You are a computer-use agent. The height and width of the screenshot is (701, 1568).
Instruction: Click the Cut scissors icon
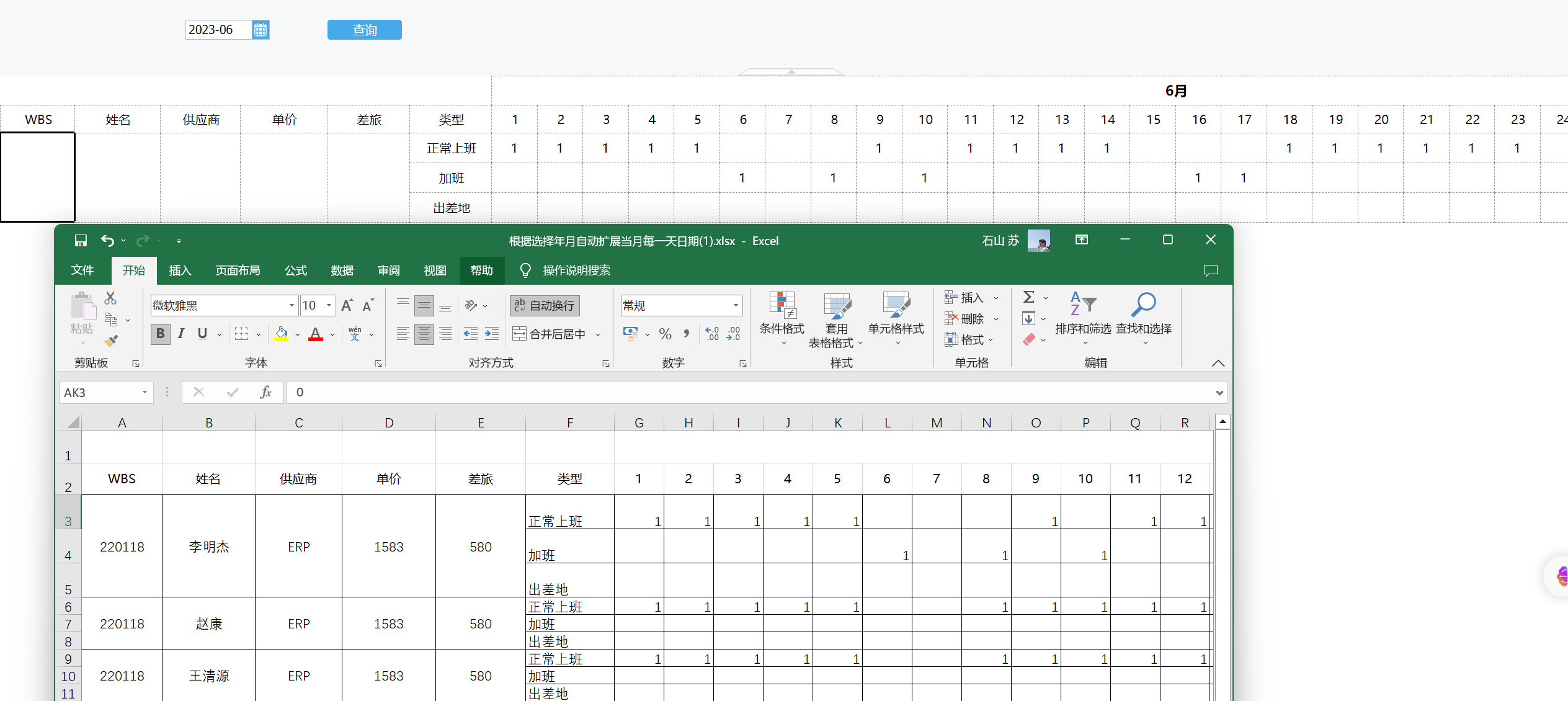[x=110, y=298]
